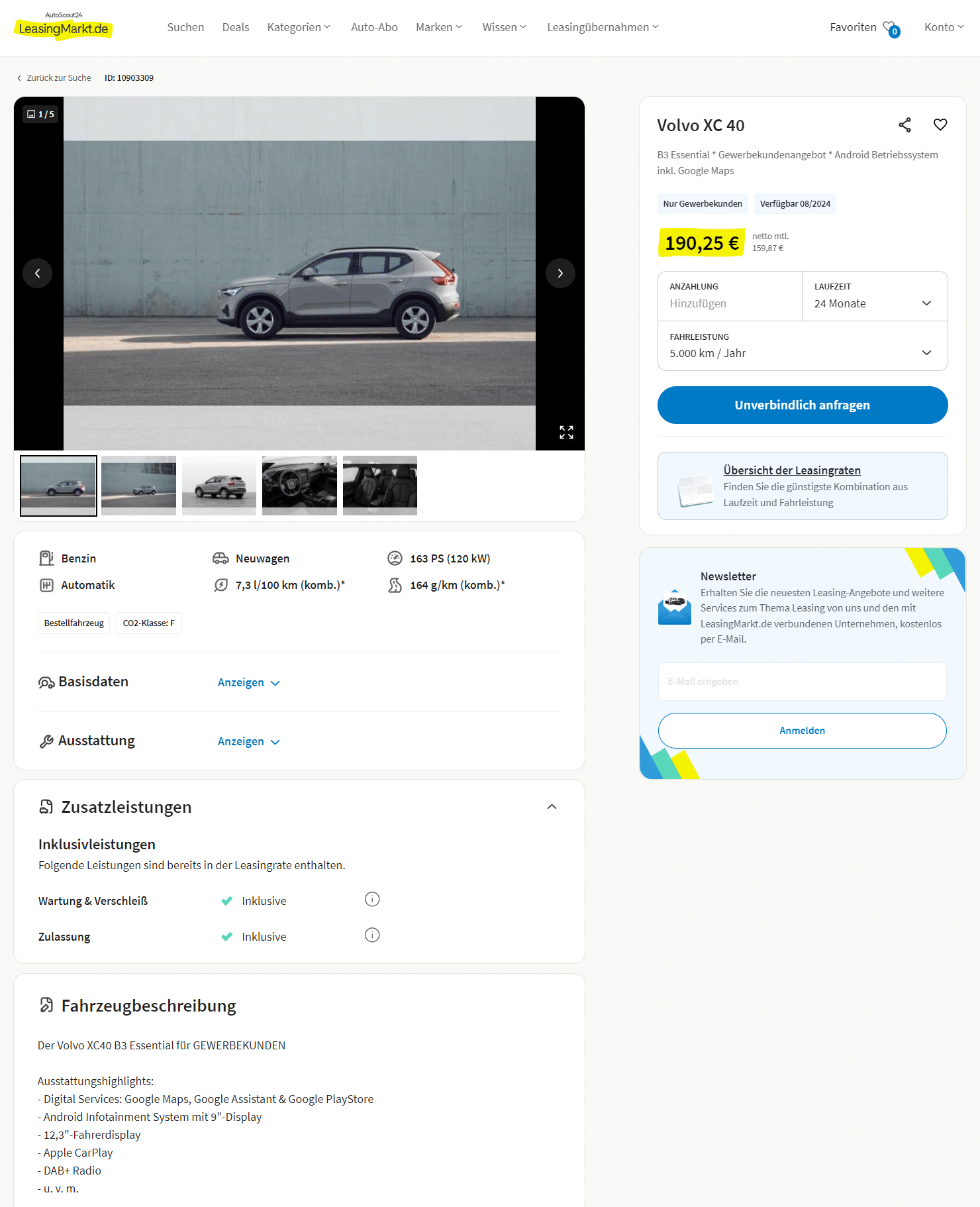This screenshot has width=980, height=1207.
Task: Open the Favoriten link
Action: point(853,27)
